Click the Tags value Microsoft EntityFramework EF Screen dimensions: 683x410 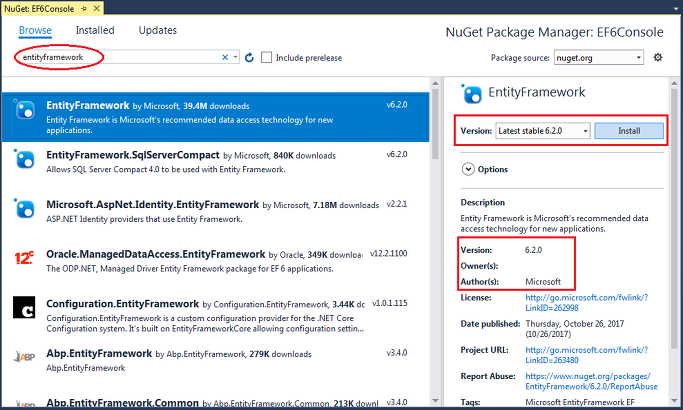[x=580, y=402]
